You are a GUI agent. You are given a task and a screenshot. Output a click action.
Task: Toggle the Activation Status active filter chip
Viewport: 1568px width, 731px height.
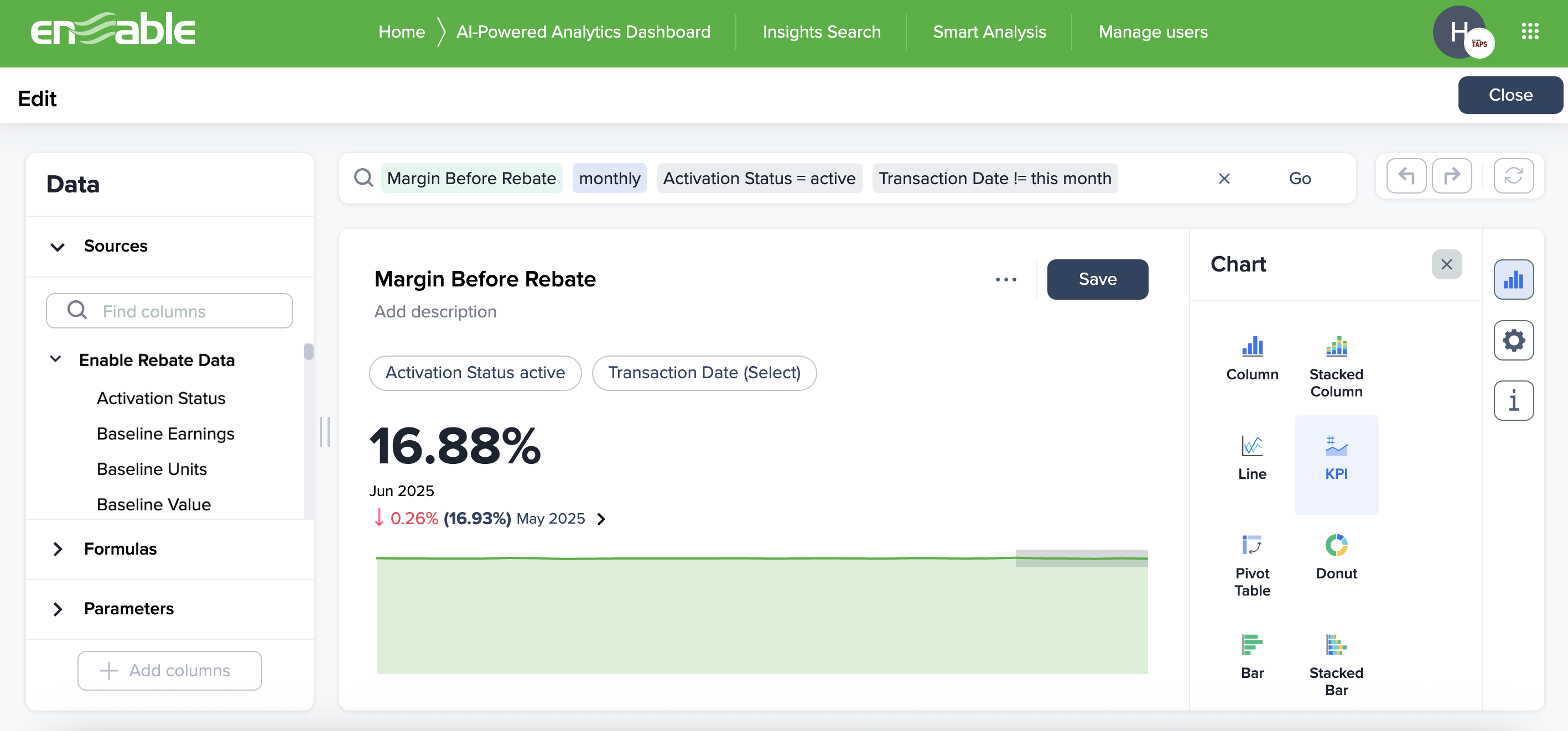tap(475, 373)
